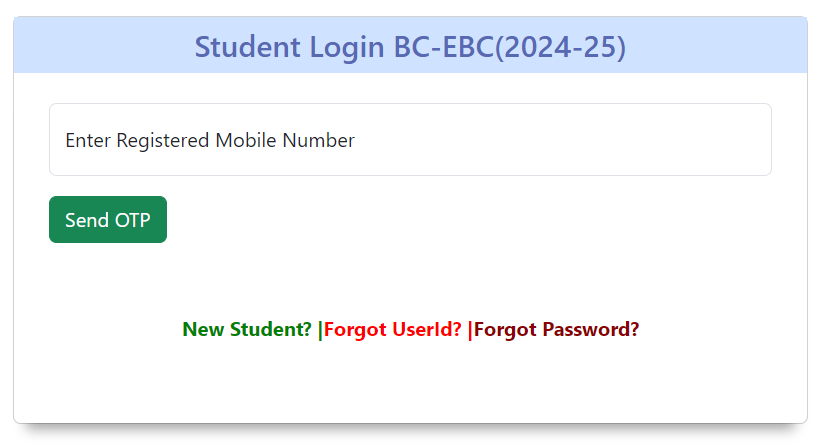Select the red Forgot UserId link
The height and width of the screenshot is (445, 822).
tap(393, 330)
